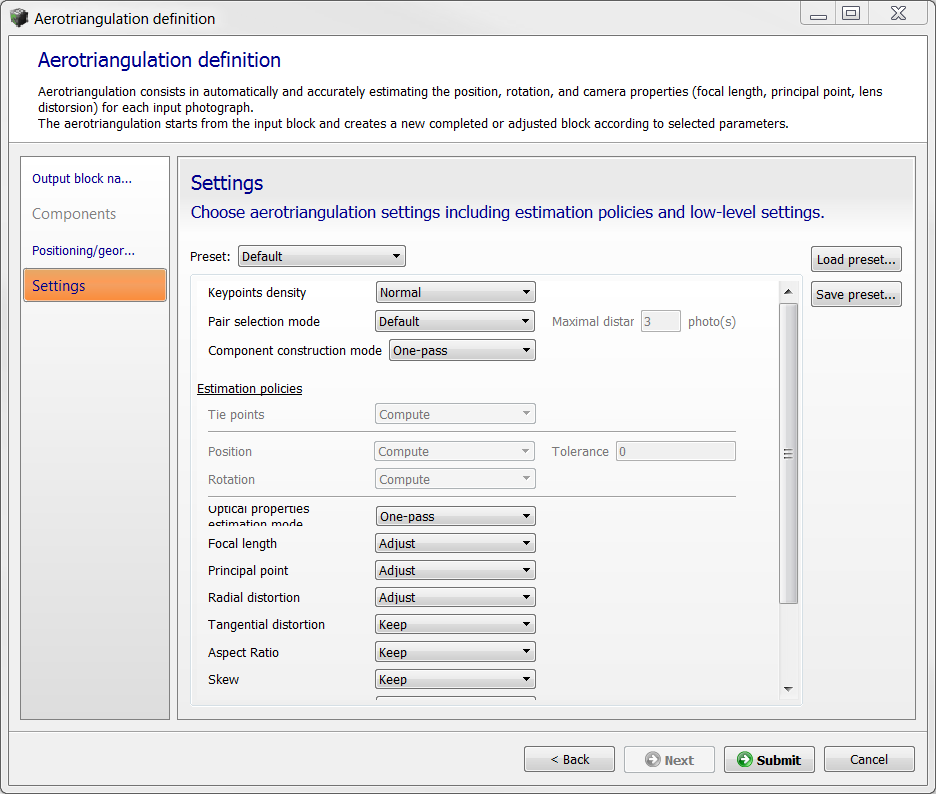Viewport: 936px width, 794px height.
Task: Click the Load preset button
Action: point(856,260)
